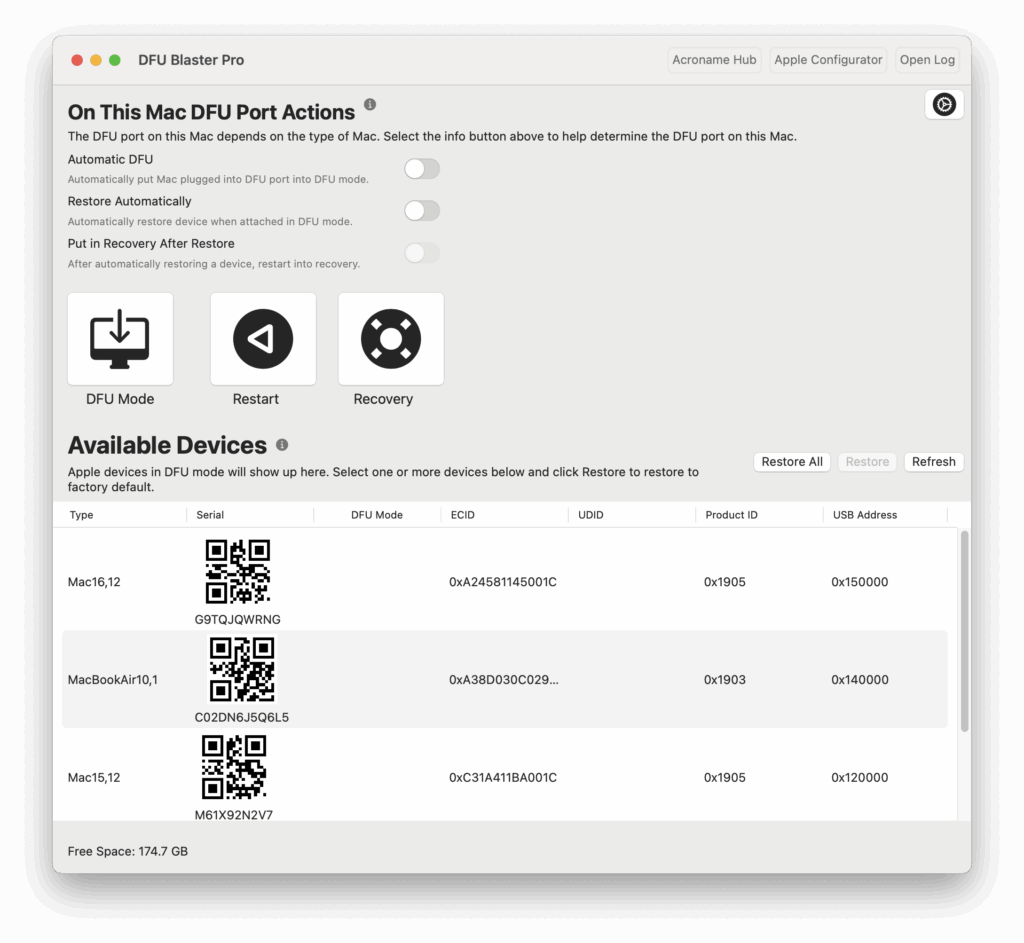Launch Apple Configurator from the toolbar
Viewport: 1024px width, 943px height.
tap(828, 60)
